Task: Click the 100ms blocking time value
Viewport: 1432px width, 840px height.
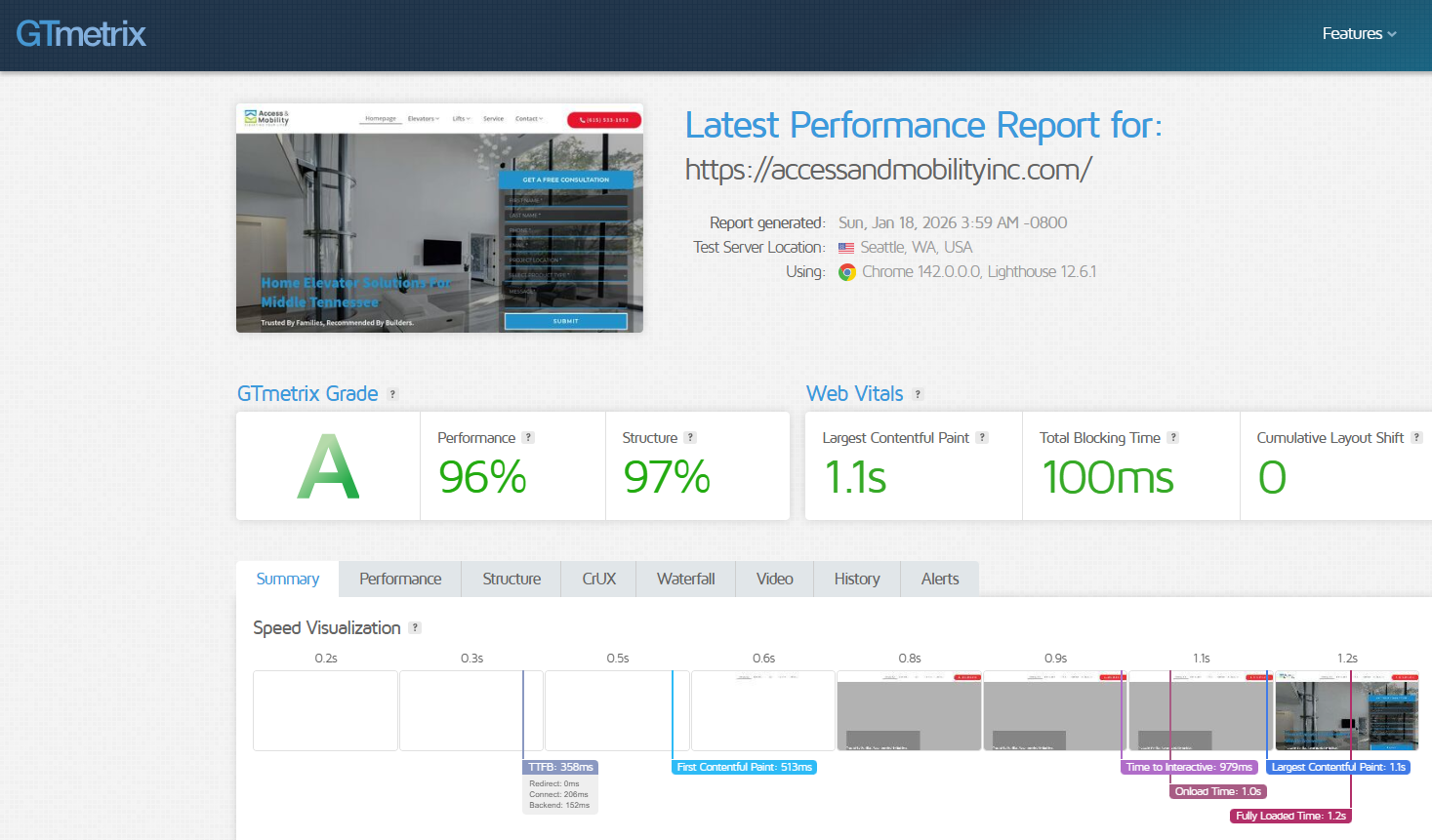Action: point(1108,478)
